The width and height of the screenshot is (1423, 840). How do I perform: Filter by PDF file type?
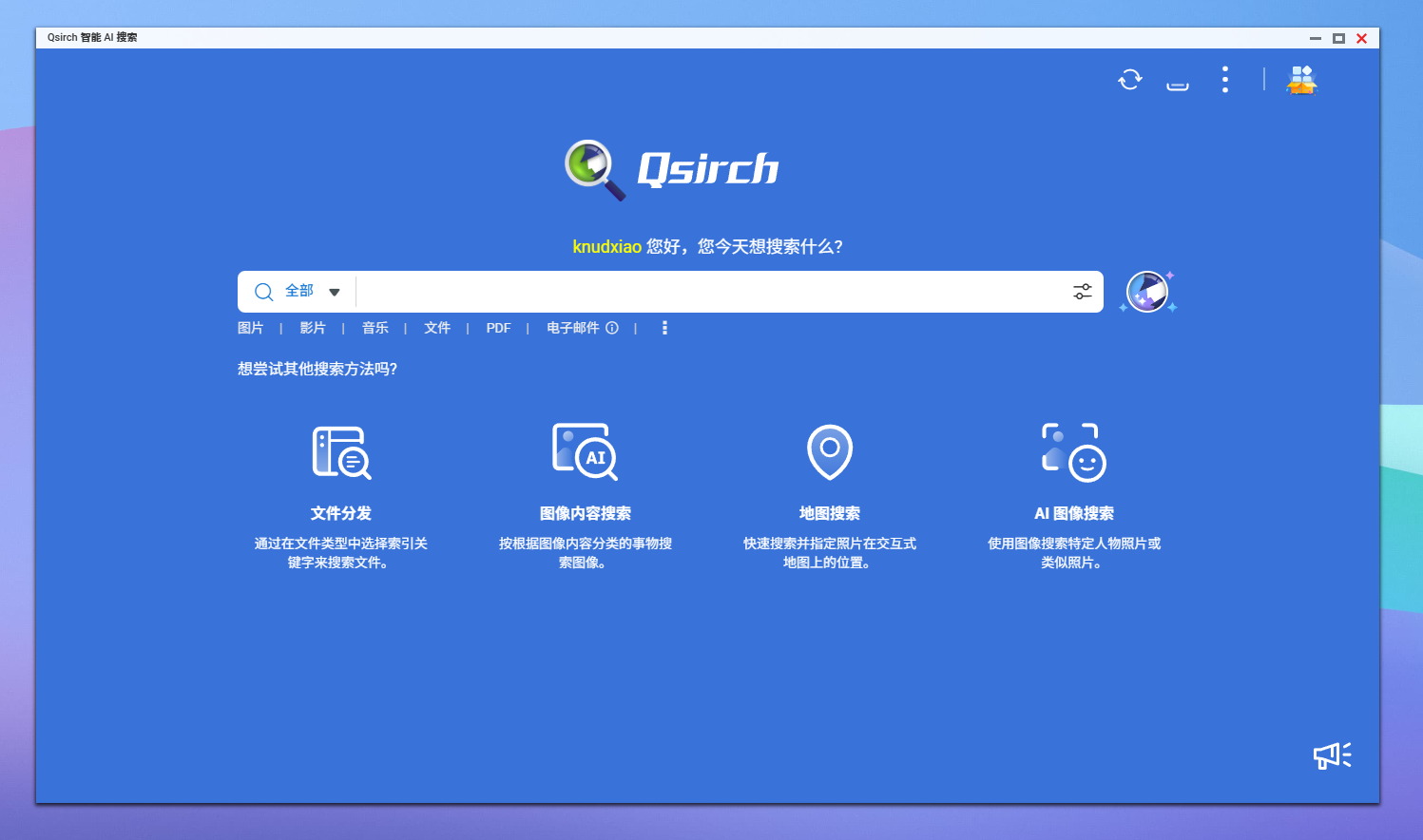pos(498,328)
